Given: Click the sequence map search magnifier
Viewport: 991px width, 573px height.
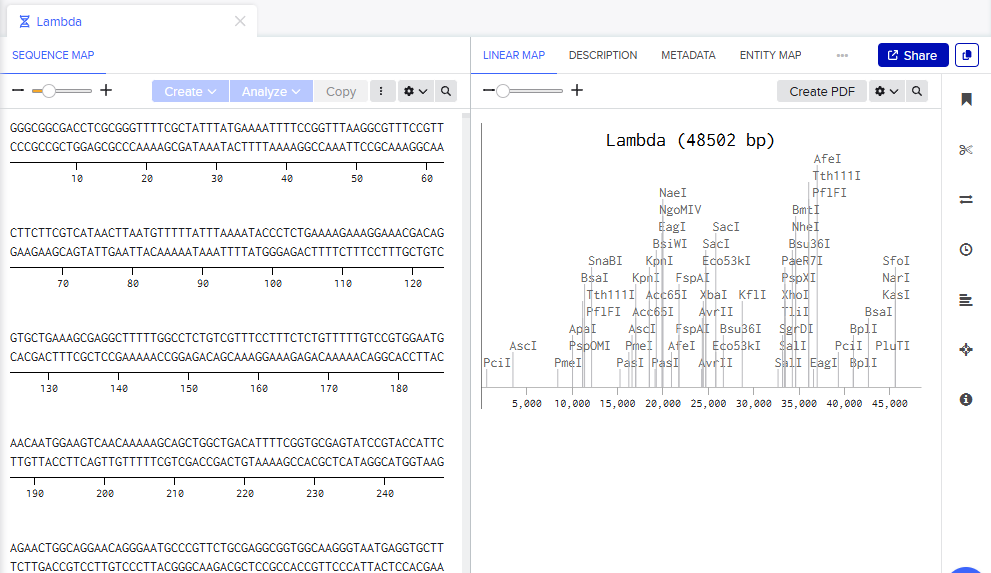Looking at the screenshot, I should (446, 91).
